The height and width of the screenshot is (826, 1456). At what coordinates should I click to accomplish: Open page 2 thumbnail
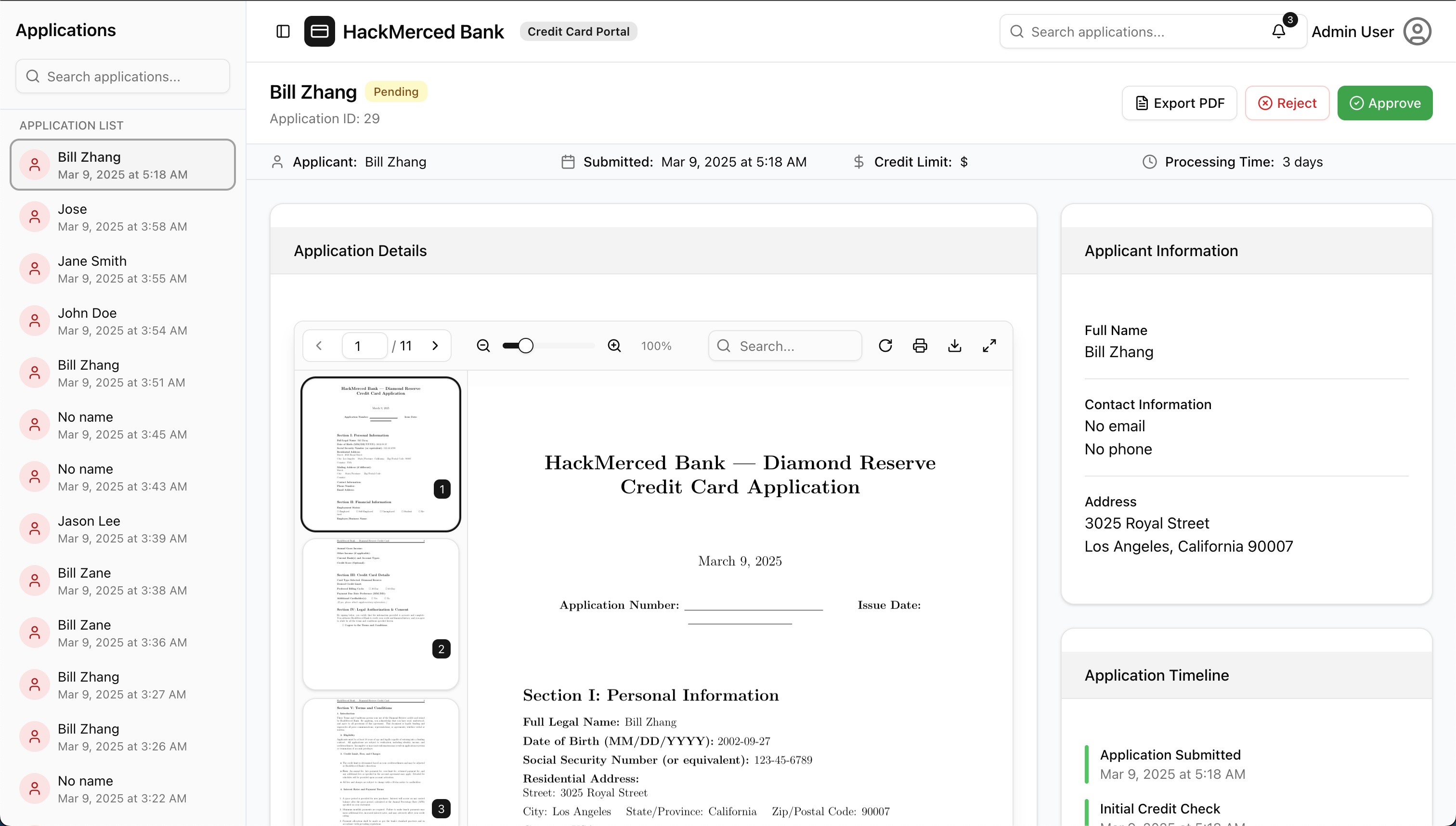coord(381,614)
